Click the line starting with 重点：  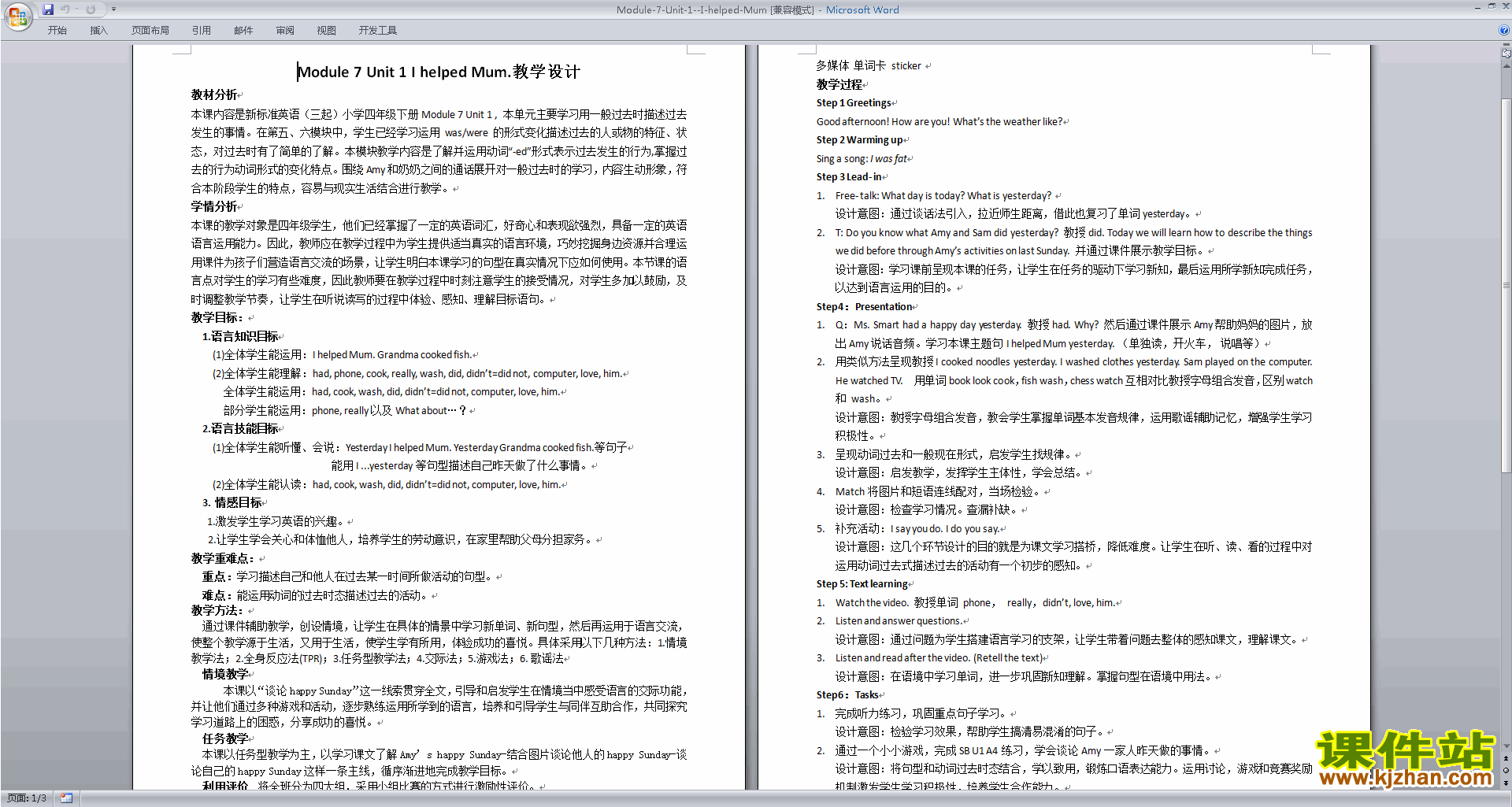(348, 576)
